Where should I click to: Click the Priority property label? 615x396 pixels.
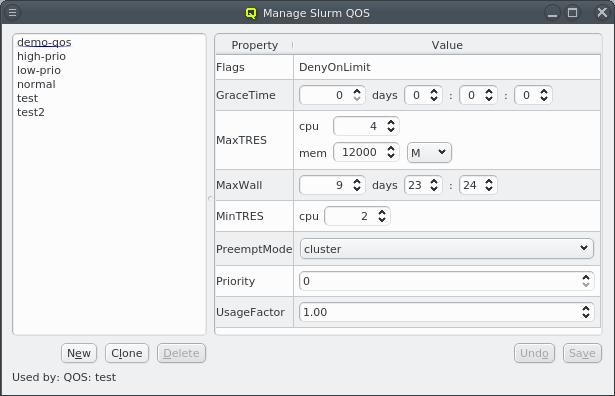[235, 281]
